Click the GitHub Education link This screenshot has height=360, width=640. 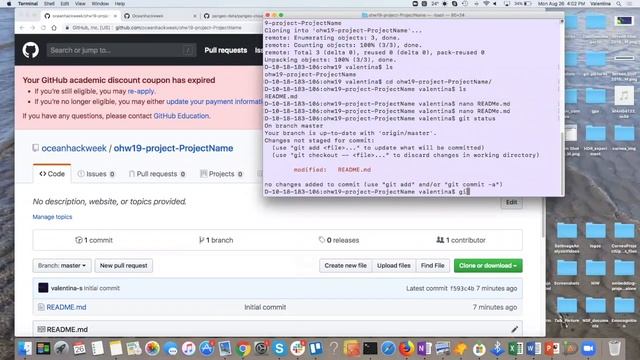click(x=181, y=116)
